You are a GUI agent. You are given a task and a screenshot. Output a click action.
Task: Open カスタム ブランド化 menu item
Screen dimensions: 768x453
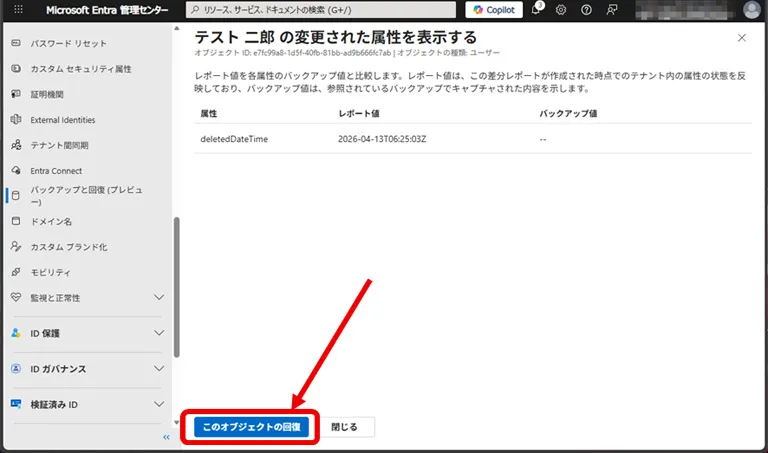click(x=69, y=247)
